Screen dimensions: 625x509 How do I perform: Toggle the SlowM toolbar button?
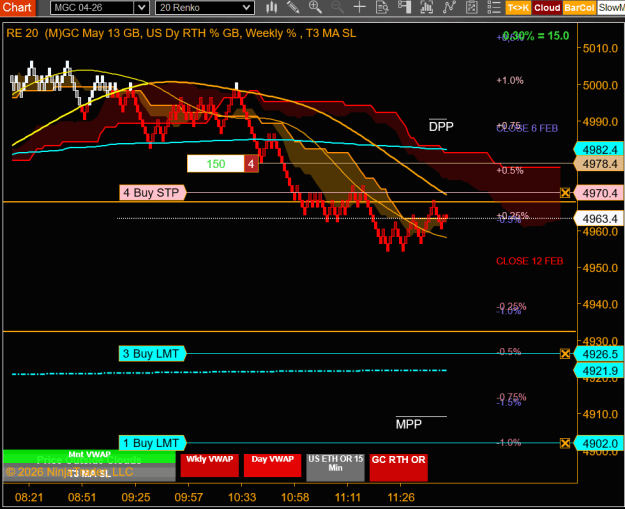pos(611,8)
